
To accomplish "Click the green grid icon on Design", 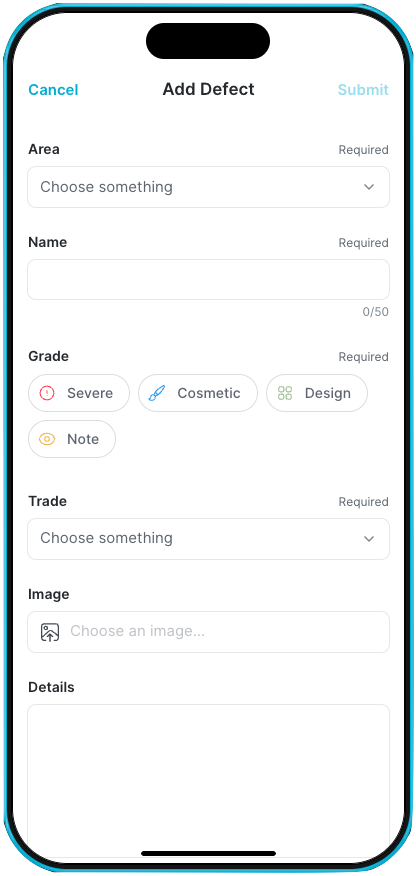I will (285, 393).
